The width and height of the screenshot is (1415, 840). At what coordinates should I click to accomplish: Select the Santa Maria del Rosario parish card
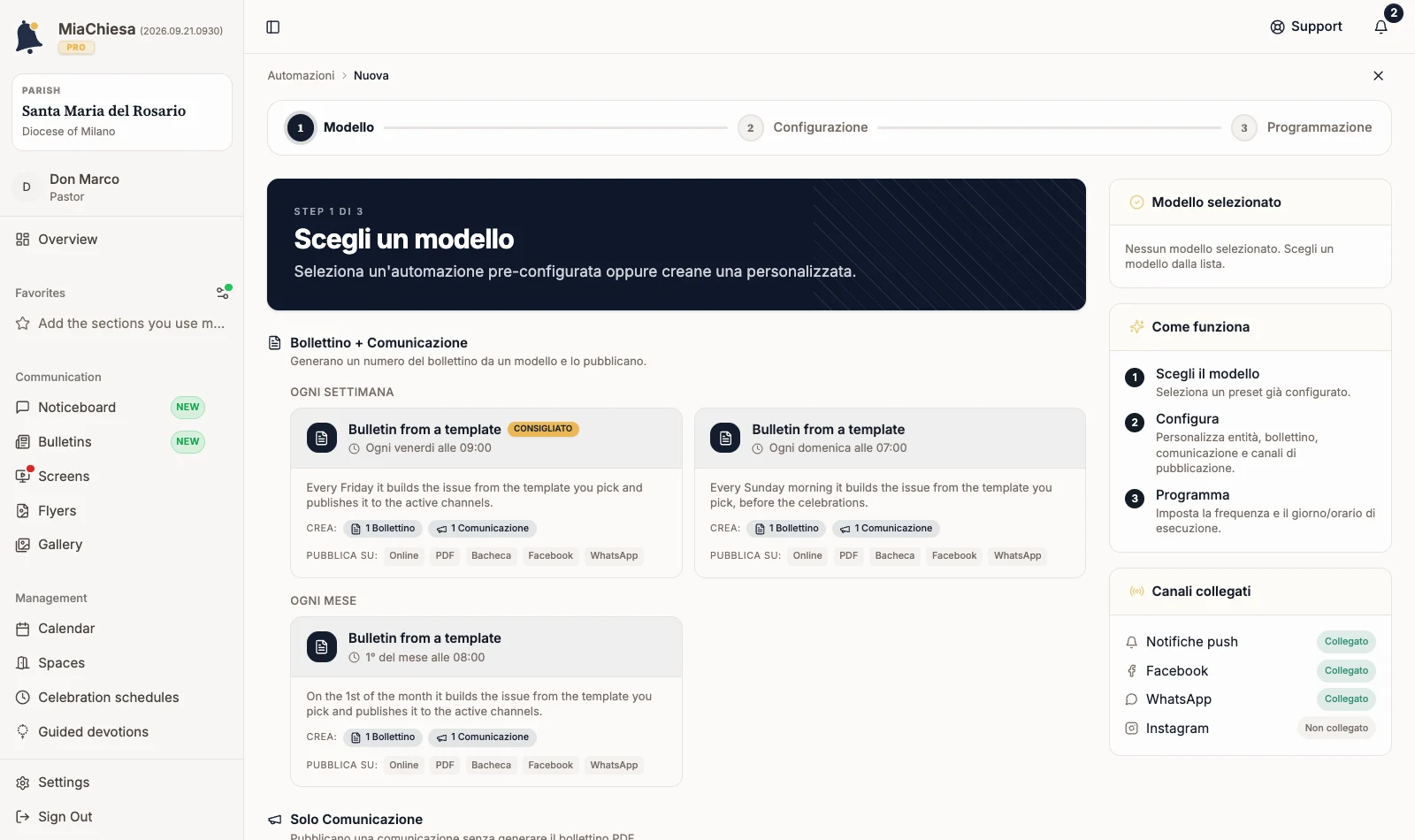(122, 112)
